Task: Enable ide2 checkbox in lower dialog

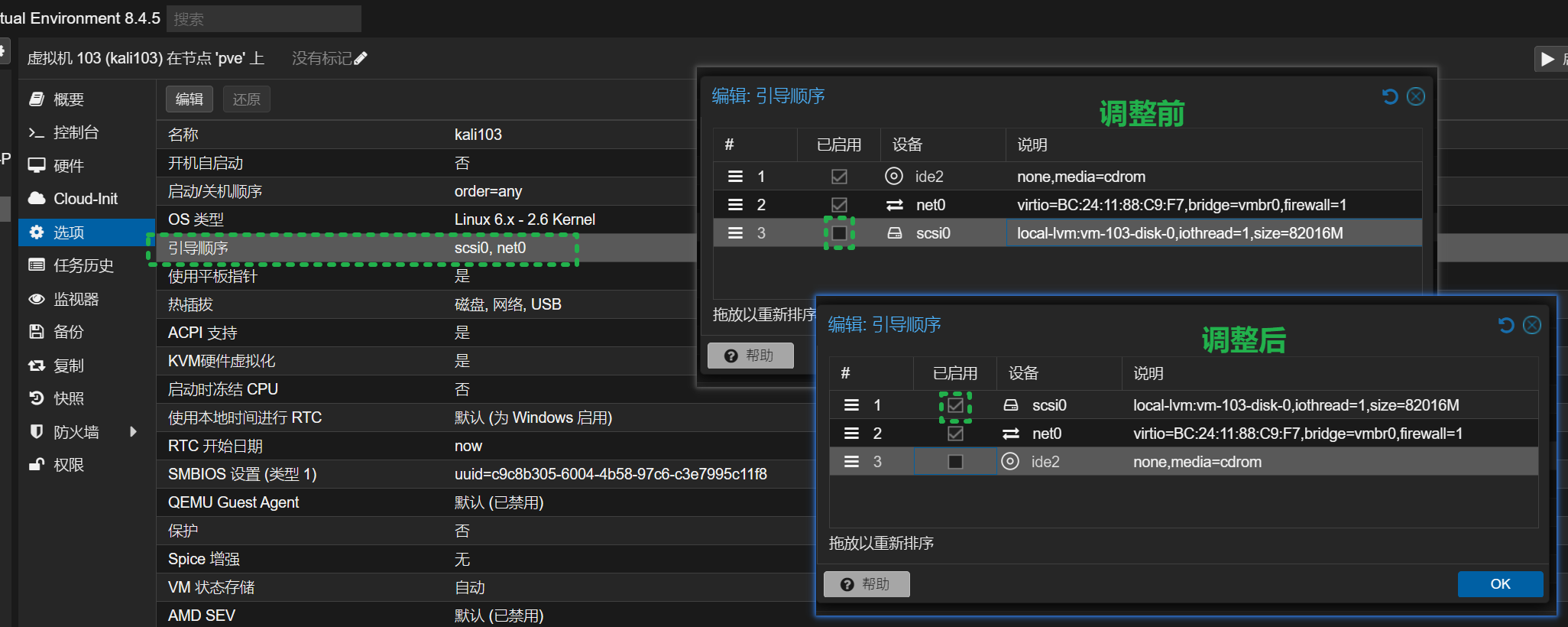Action: coord(955,462)
